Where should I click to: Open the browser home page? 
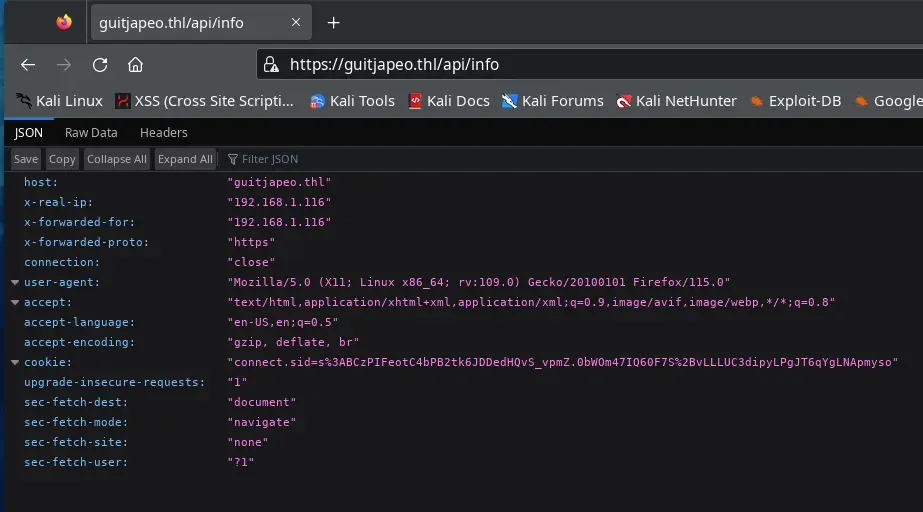pos(135,65)
